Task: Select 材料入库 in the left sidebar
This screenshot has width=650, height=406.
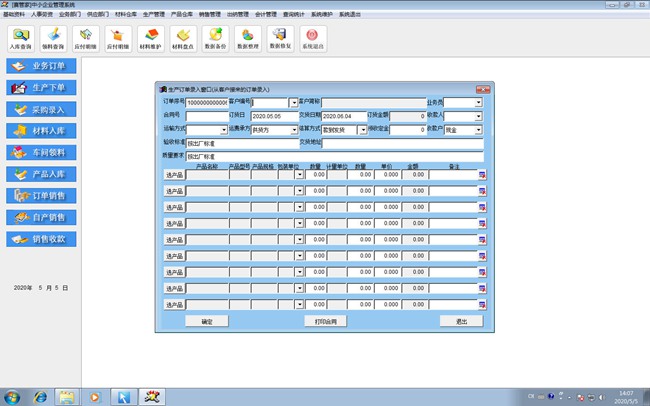Action: 41,131
